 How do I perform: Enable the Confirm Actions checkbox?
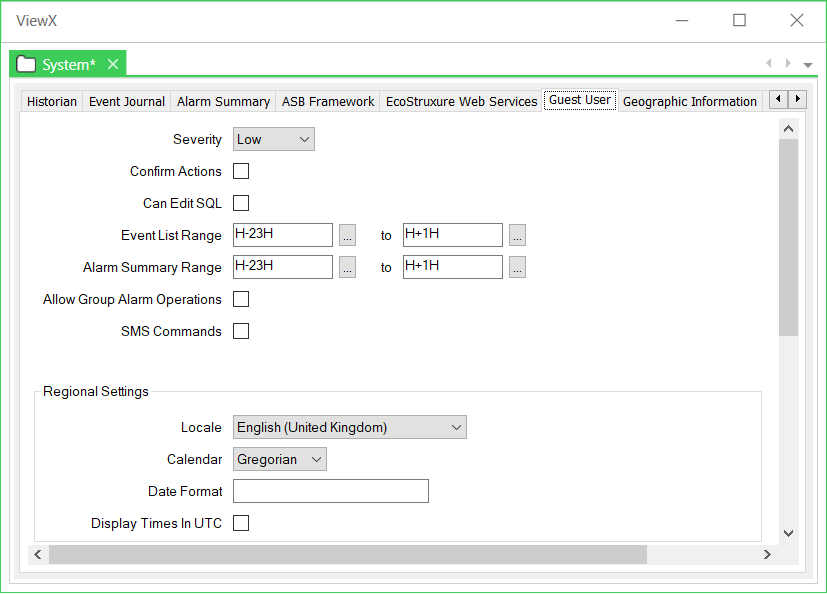pyautogui.click(x=241, y=172)
